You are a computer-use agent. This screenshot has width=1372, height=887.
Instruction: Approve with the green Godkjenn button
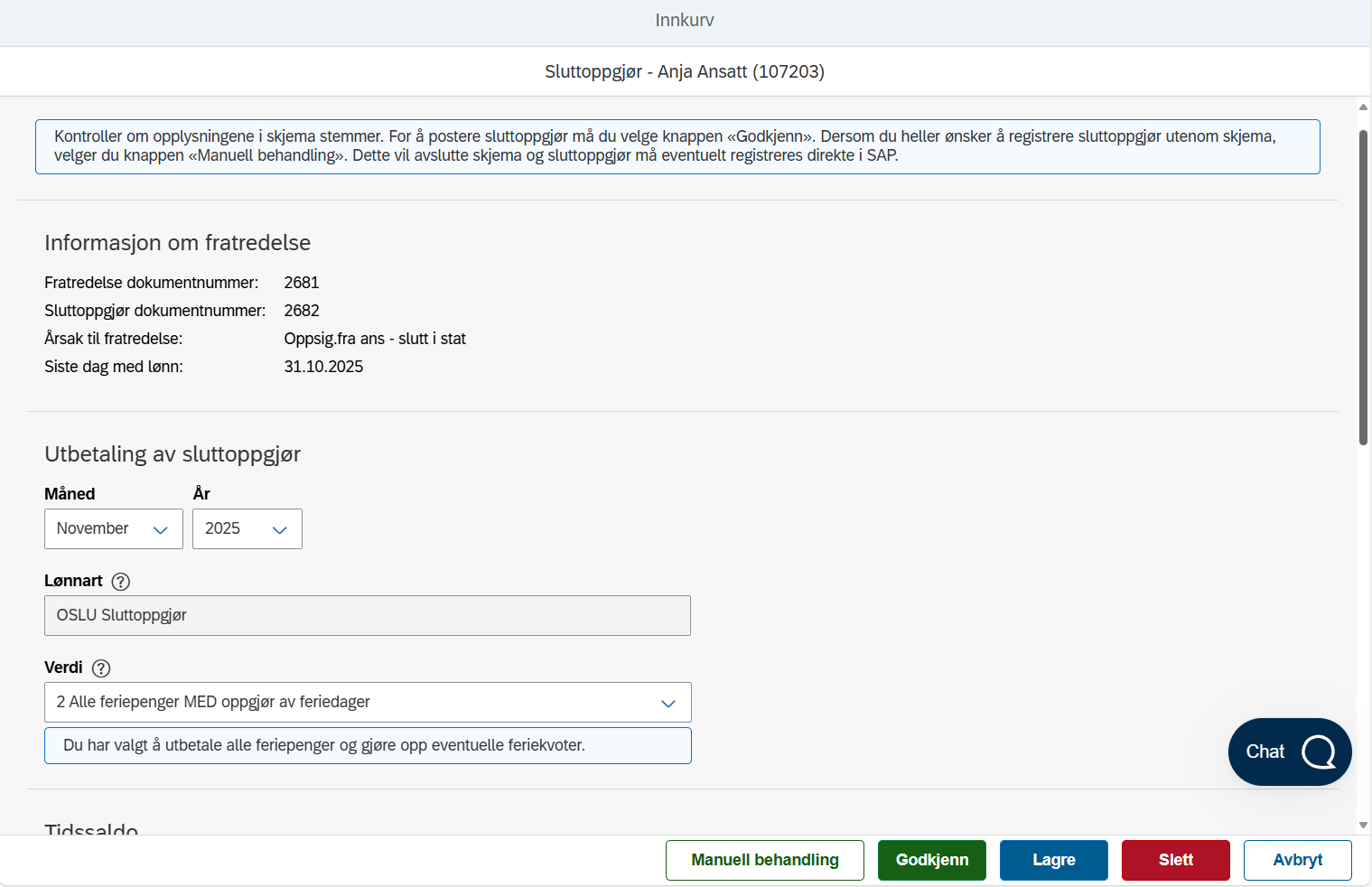coord(932,860)
